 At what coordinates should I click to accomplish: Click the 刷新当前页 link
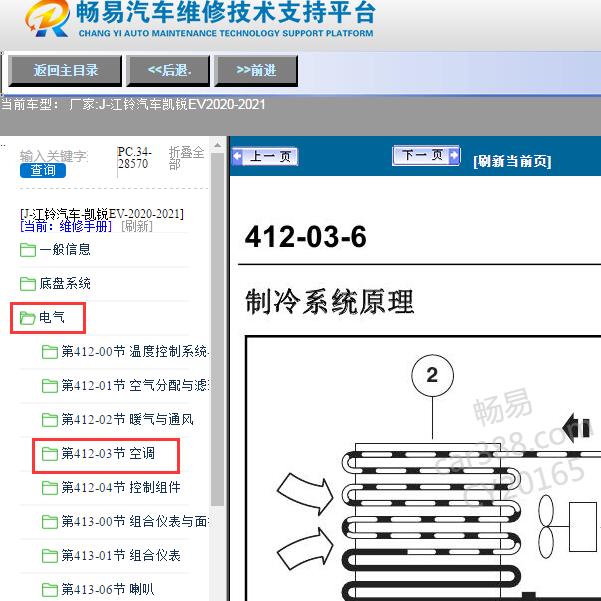tap(512, 161)
